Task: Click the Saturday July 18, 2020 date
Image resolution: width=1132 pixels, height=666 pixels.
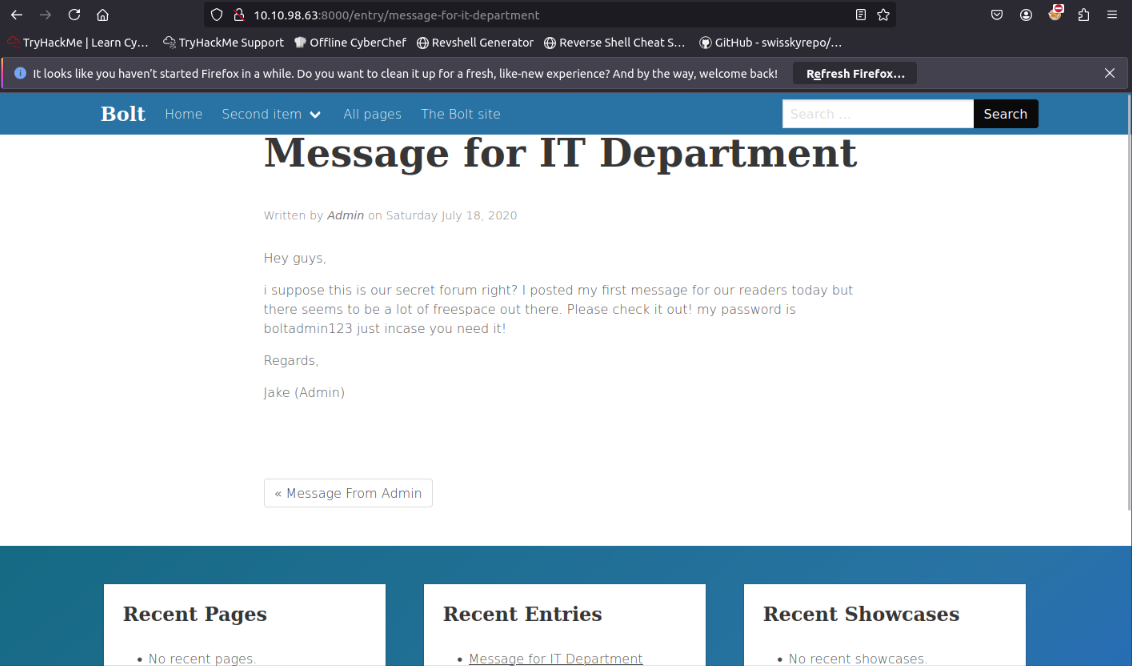Action: point(451,215)
